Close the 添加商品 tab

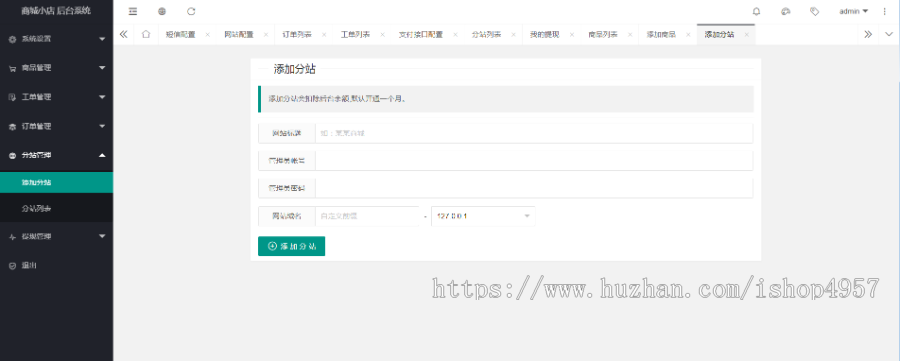point(688,34)
